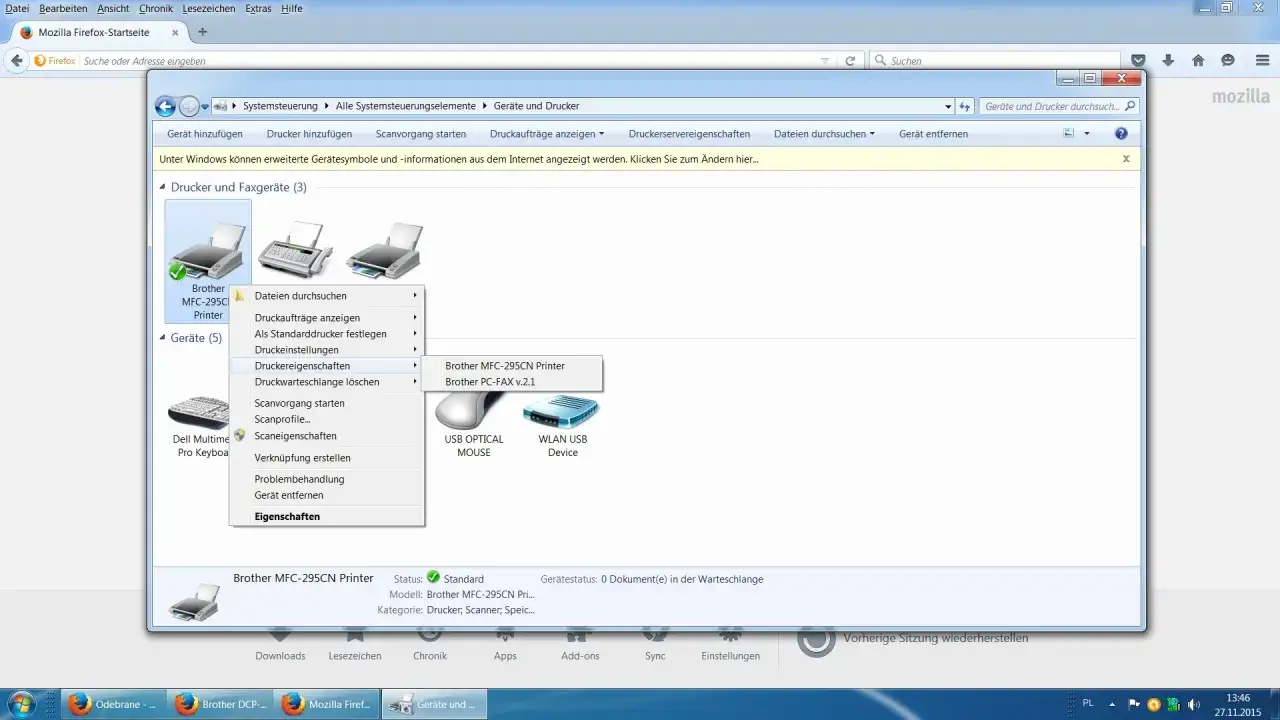The height and width of the screenshot is (720, 1280).
Task: Open the Datei menu in Firefox
Action: pos(17,8)
